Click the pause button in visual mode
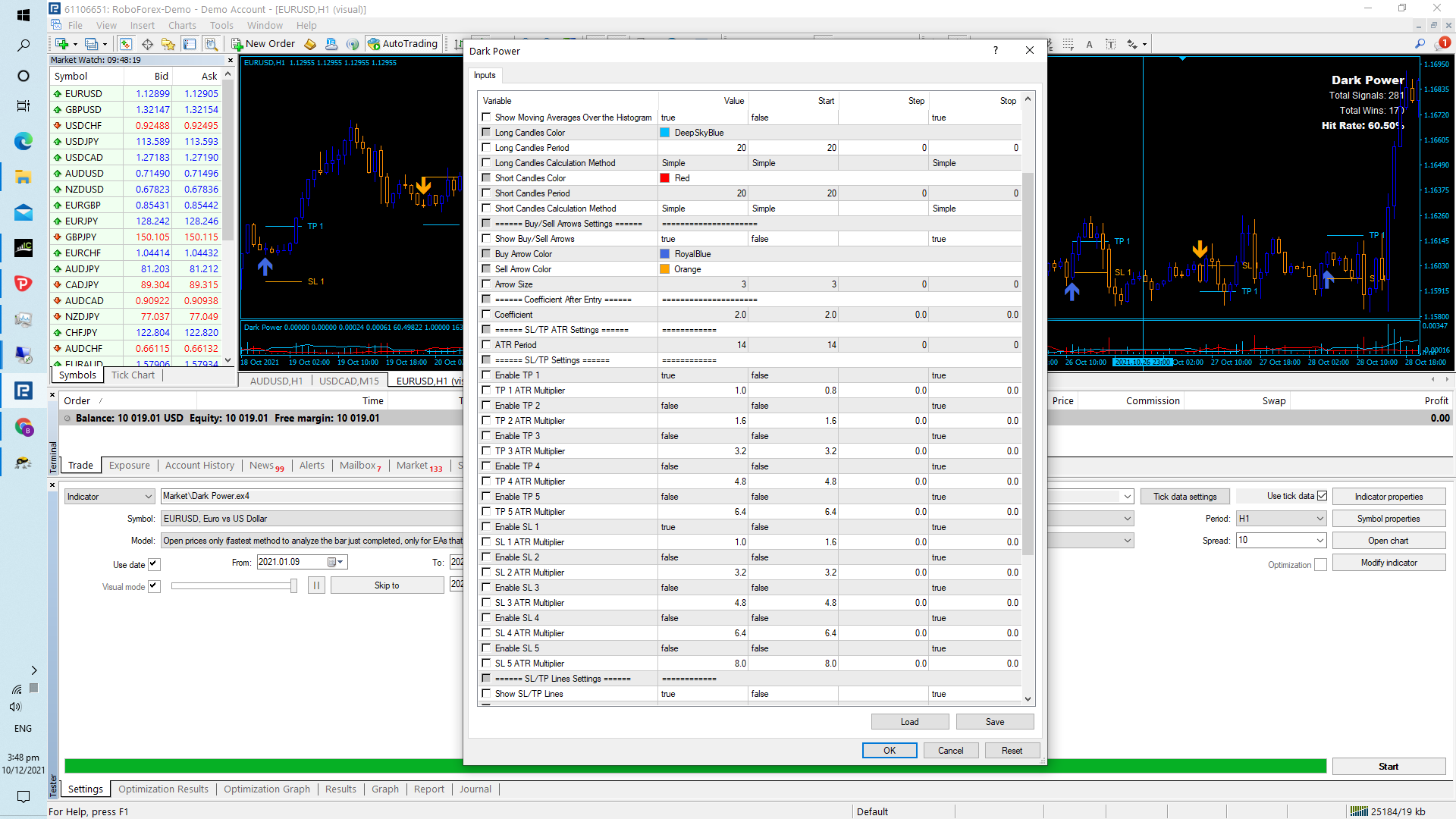This screenshot has width=1456, height=819. point(316,585)
